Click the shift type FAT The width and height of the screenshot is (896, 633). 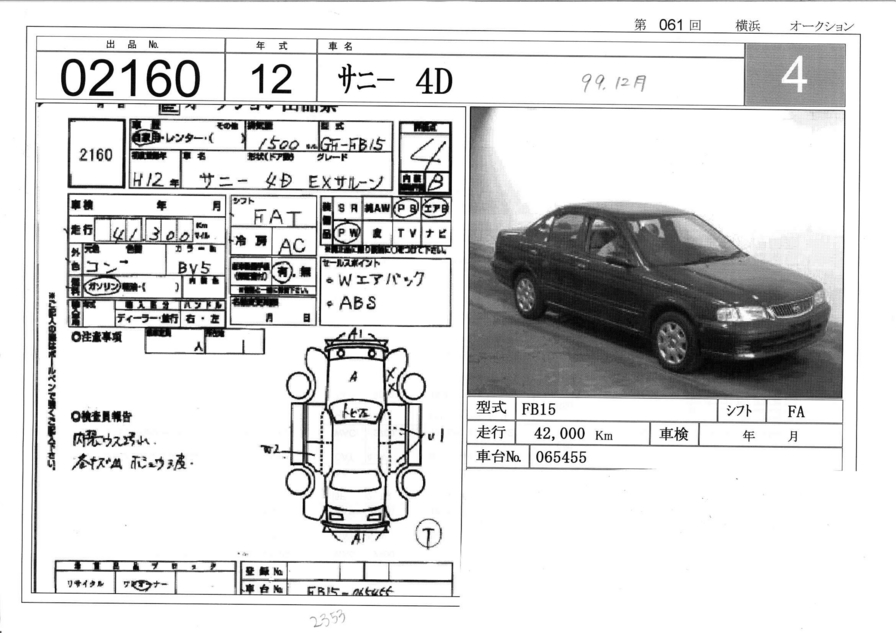277,218
